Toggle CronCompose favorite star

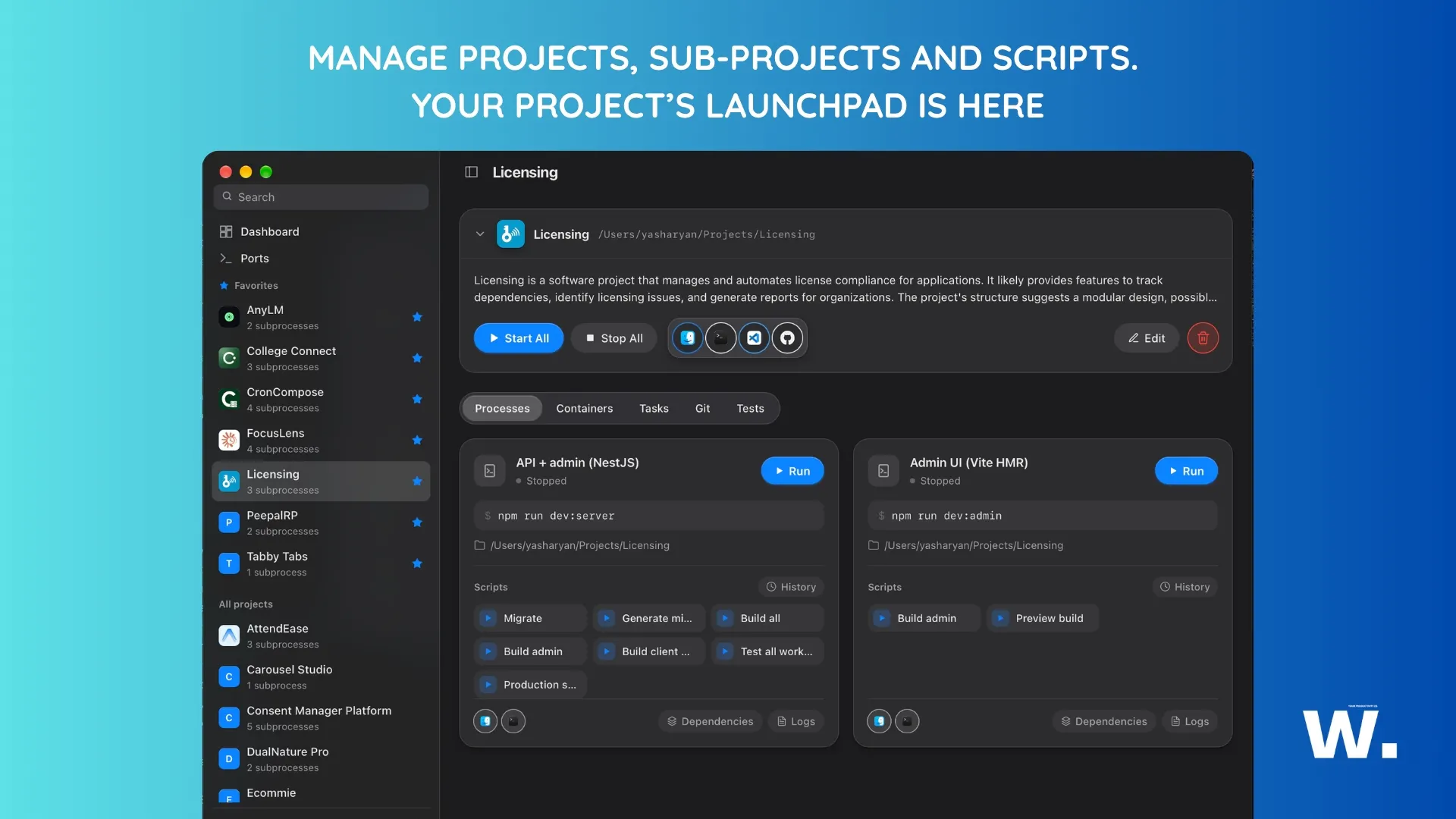point(417,399)
